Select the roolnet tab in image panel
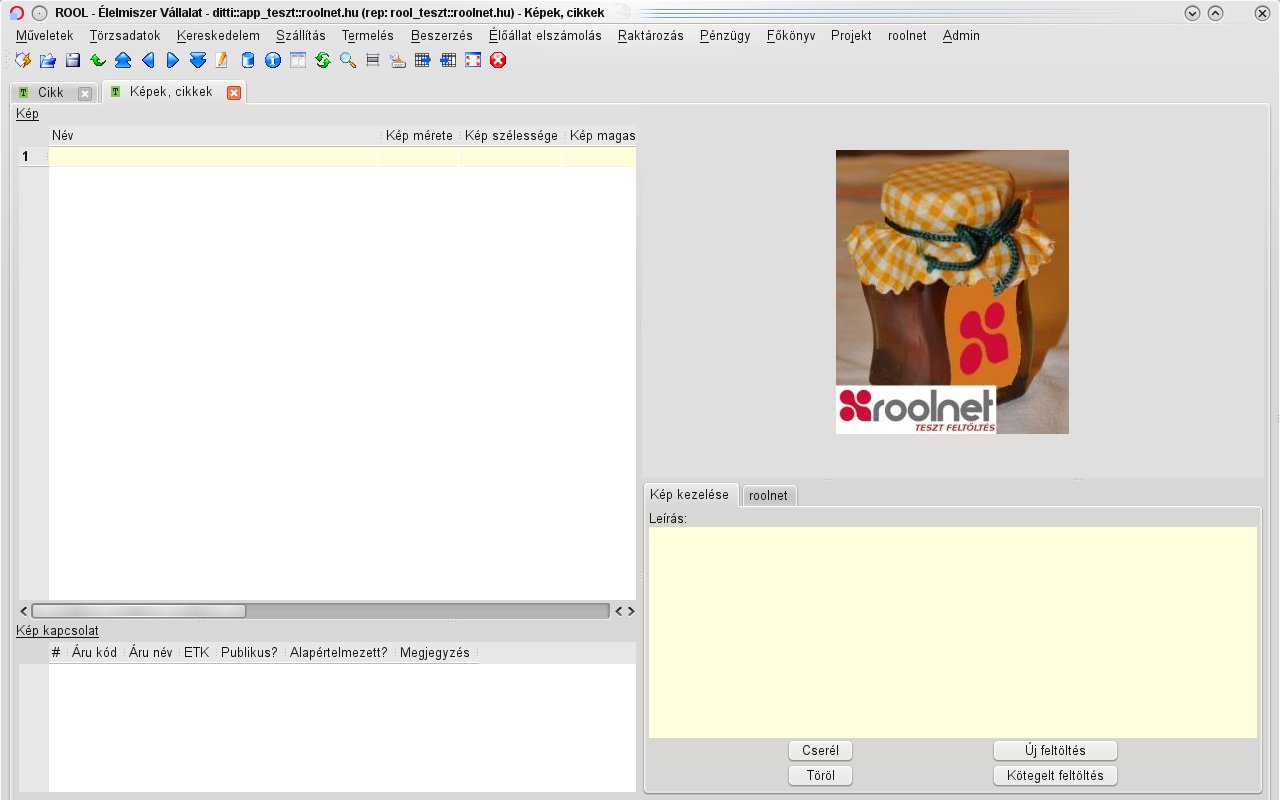This screenshot has width=1280, height=800. [768, 496]
